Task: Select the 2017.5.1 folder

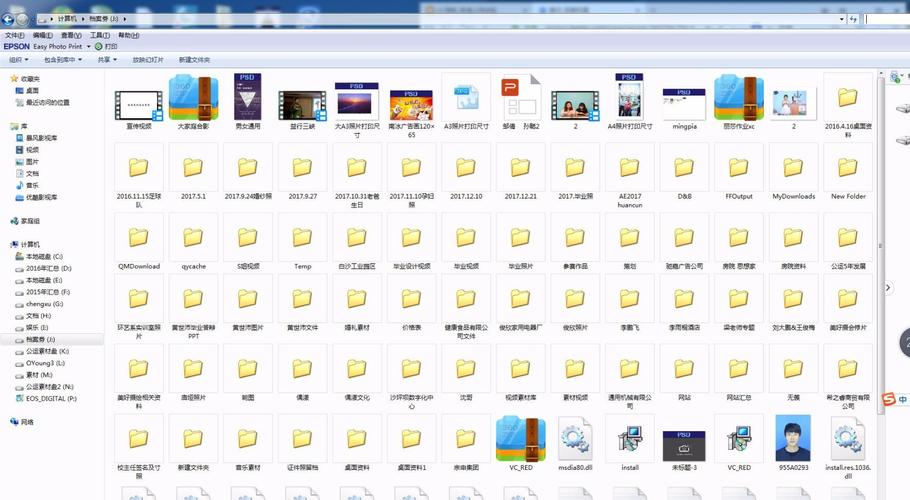Action: click(x=193, y=172)
